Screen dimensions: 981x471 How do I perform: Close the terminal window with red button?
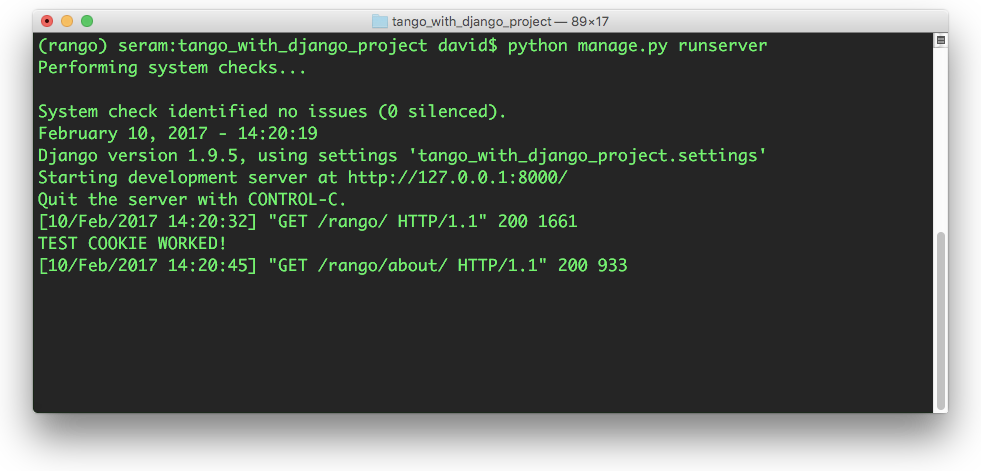click(47, 21)
